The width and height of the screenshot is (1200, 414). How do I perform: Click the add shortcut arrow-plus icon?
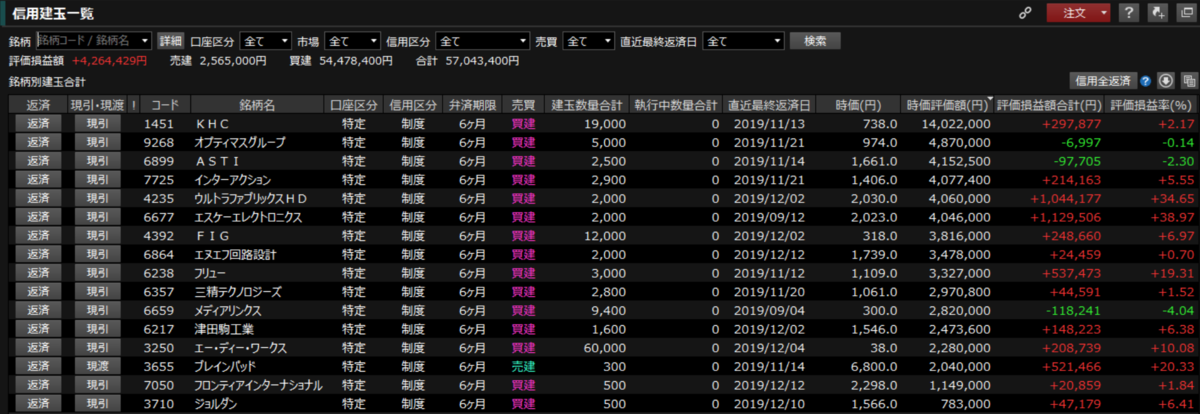pos(1158,13)
